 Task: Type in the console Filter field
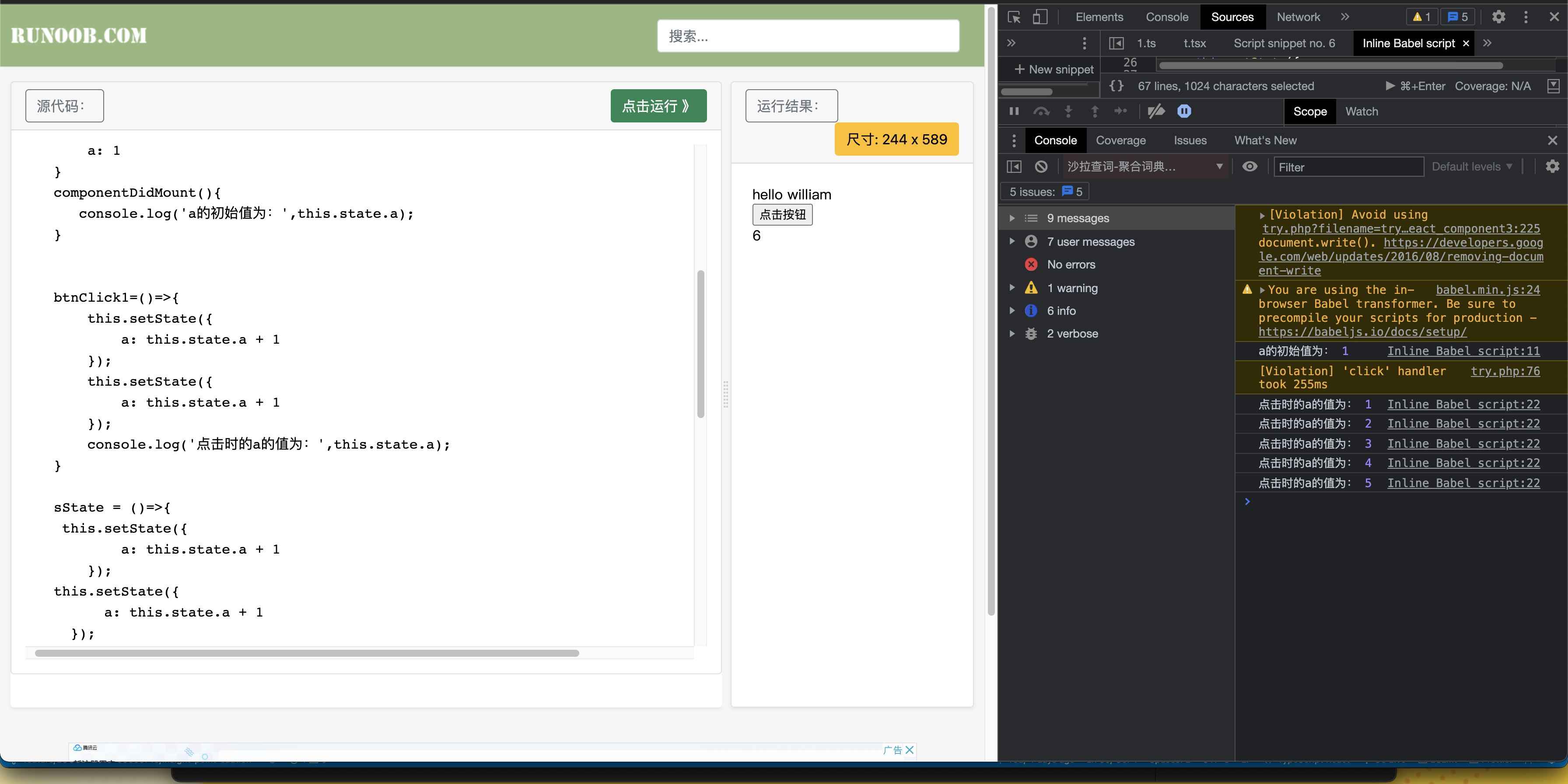pos(1348,167)
